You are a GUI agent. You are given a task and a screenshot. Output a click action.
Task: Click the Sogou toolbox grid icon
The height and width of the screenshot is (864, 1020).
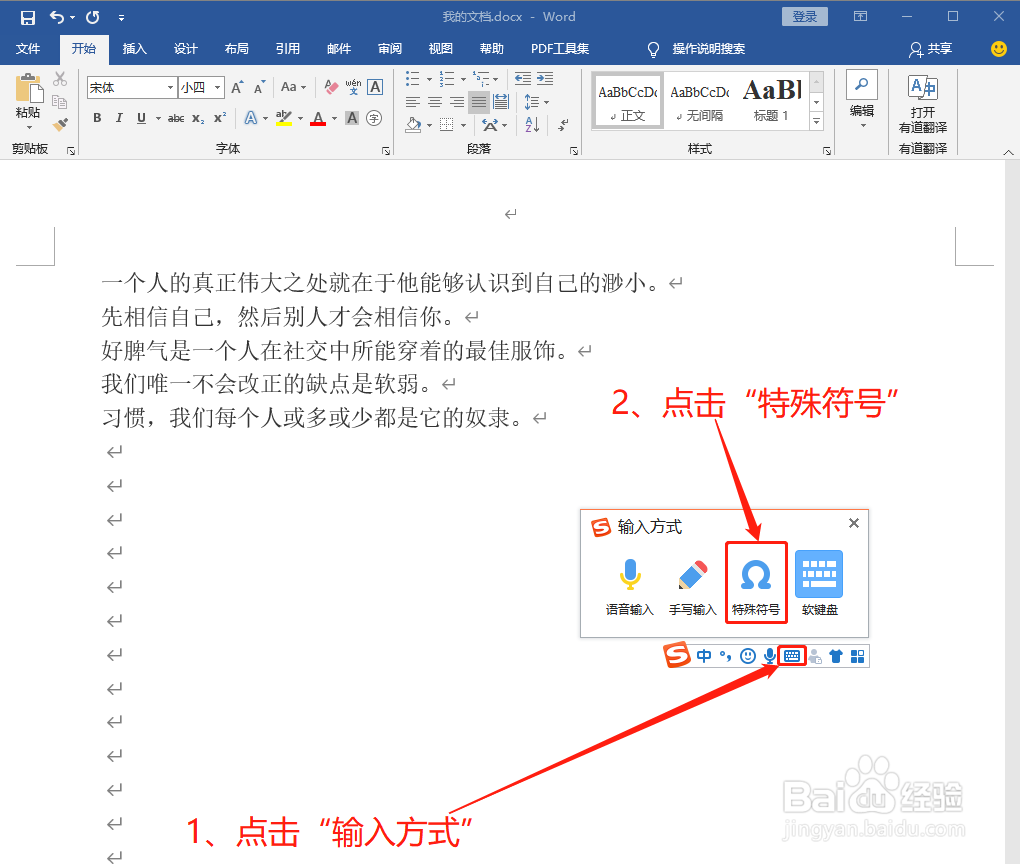856,656
